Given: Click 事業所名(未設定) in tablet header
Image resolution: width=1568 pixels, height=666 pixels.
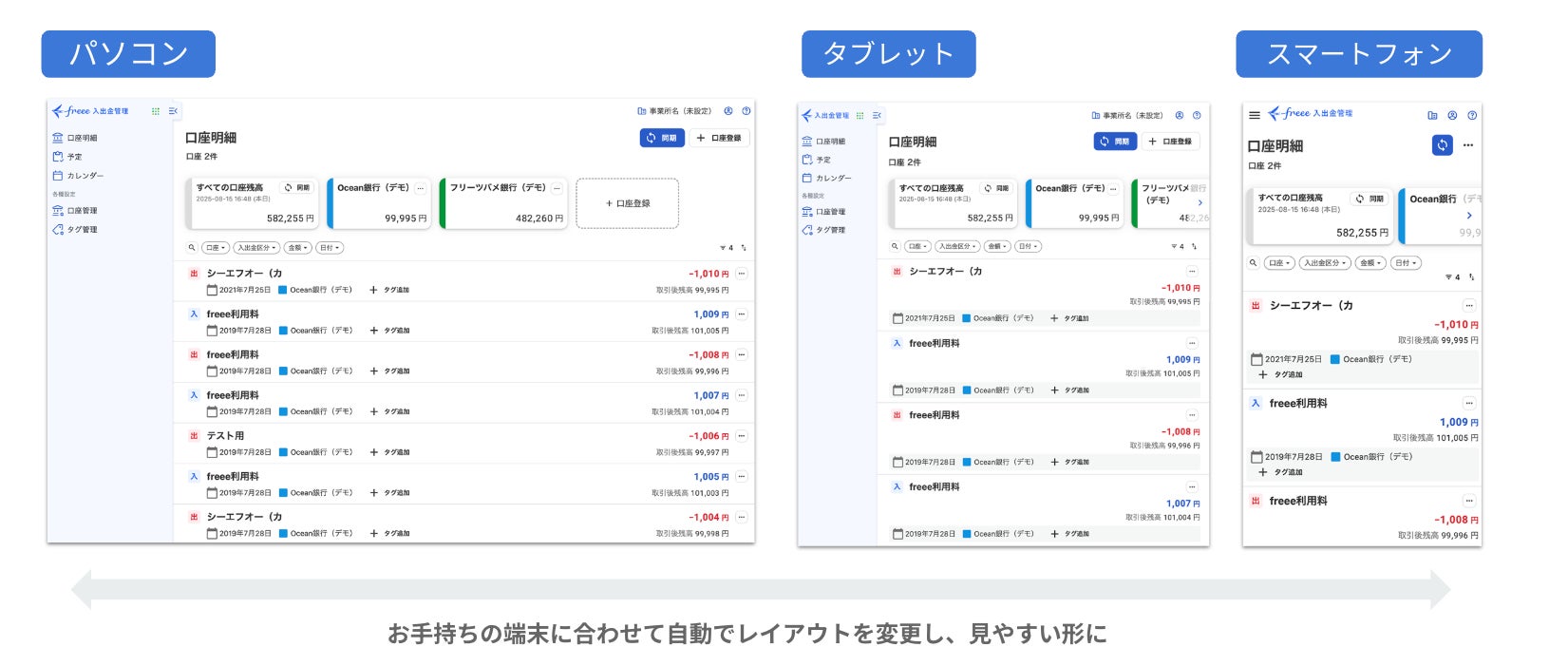Looking at the screenshot, I should click(x=1127, y=116).
